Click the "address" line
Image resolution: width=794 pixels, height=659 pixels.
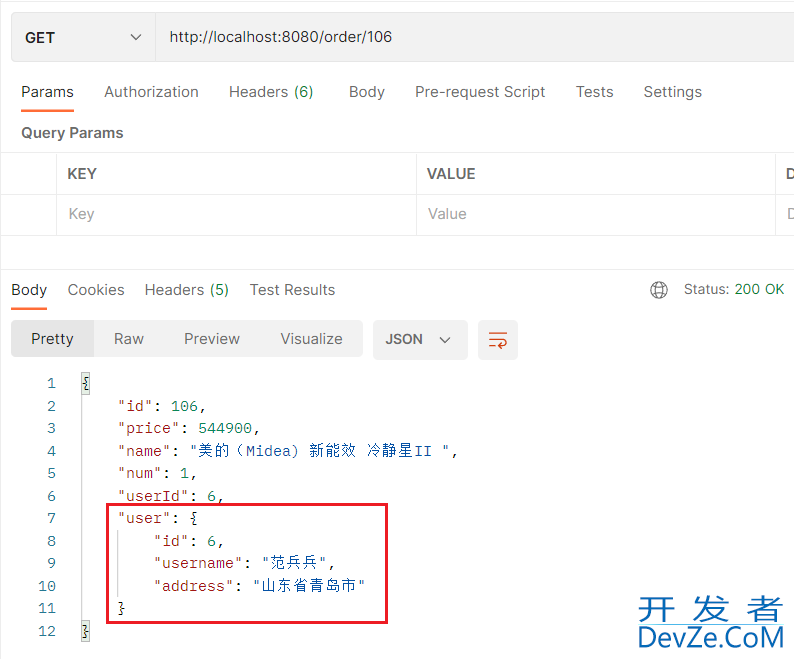[x=259, y=586]
